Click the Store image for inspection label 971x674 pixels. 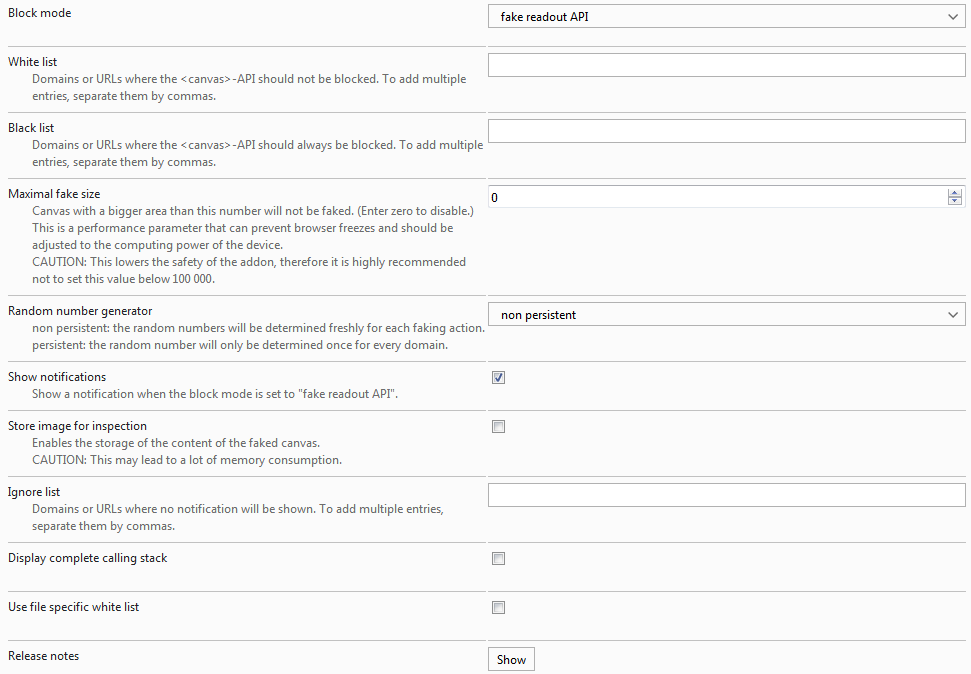click(x=77, y=426)
